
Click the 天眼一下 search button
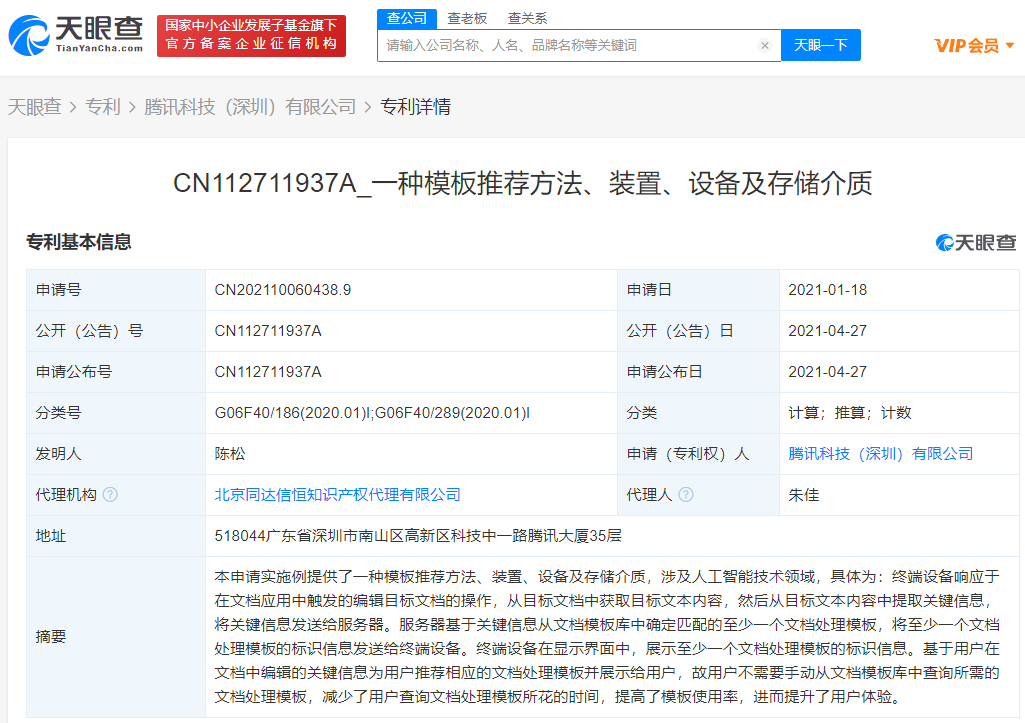pyautogui.click(x=820, y=45)
